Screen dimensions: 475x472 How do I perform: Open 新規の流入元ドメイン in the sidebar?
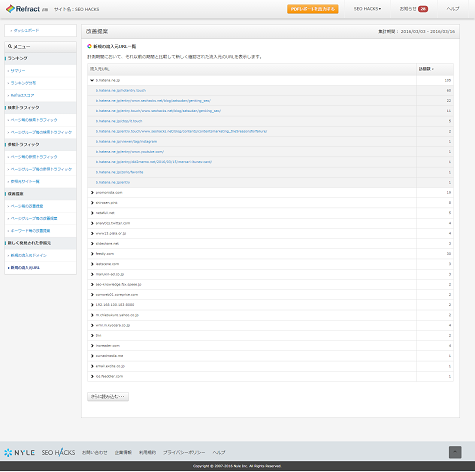(28, 255)
